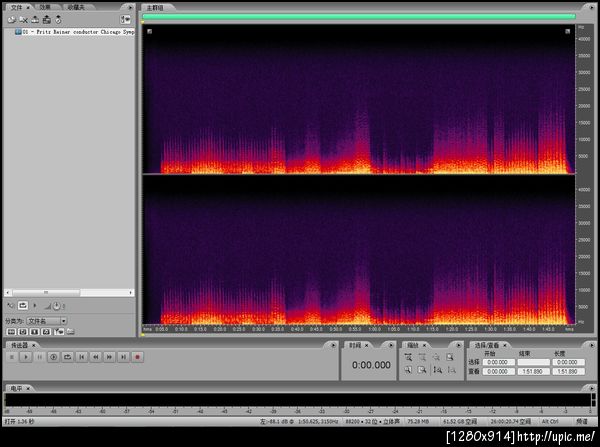Click the Close File icon in Files panel
This screenshot has width=600, height=447.
[x=23, y=20]
